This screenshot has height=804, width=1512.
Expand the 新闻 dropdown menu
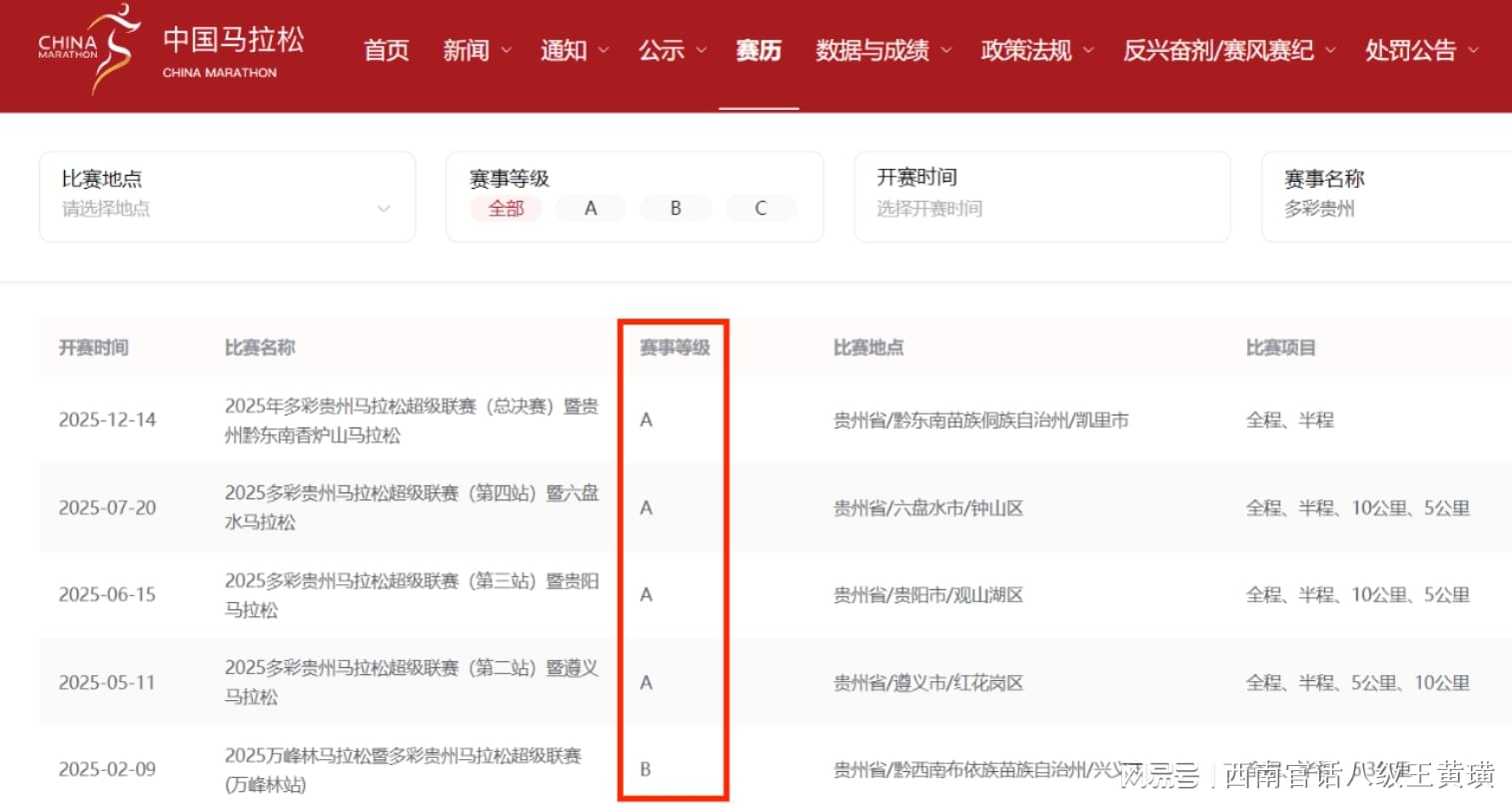(477, 50)
